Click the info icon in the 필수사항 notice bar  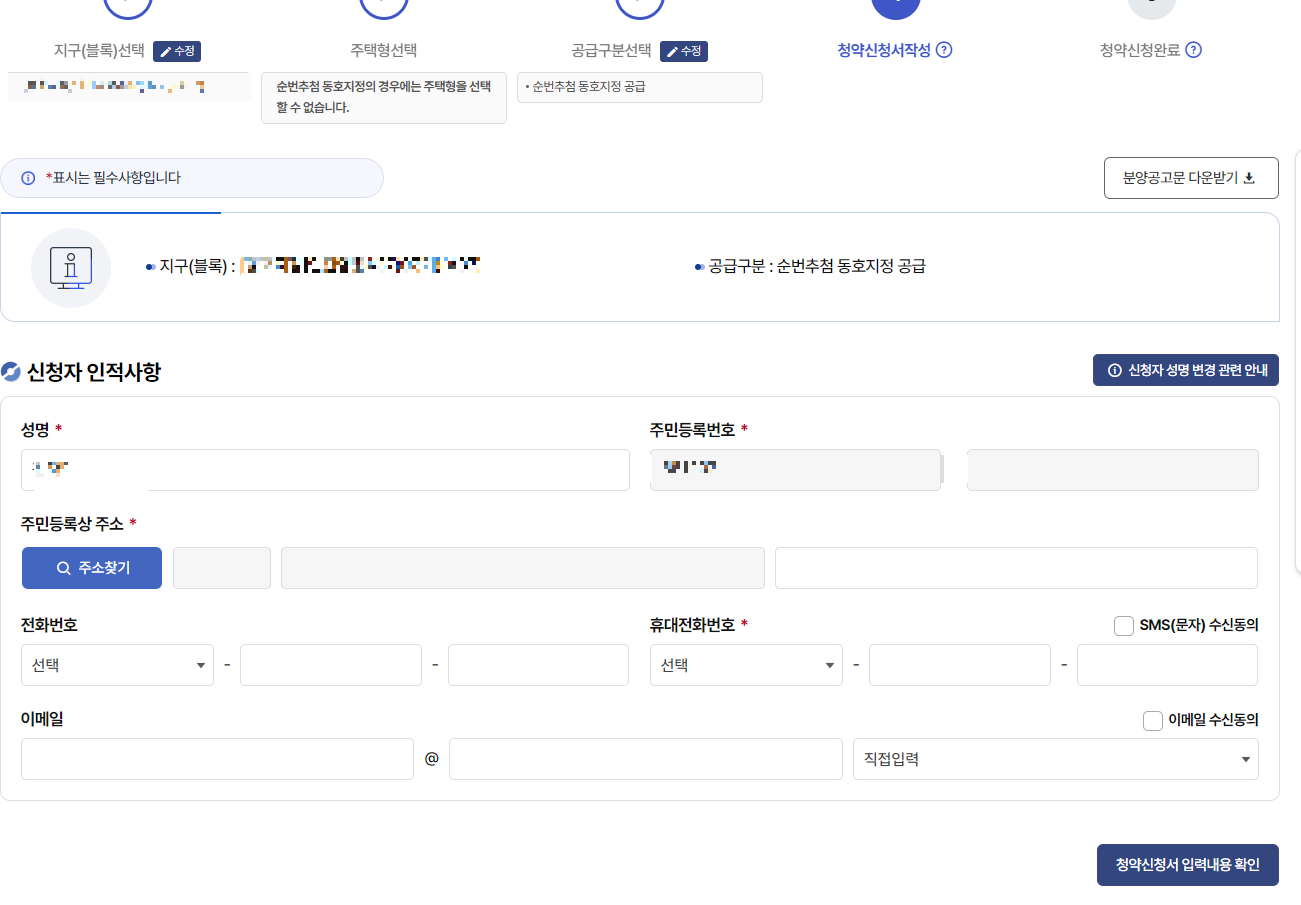pos(26,177)
